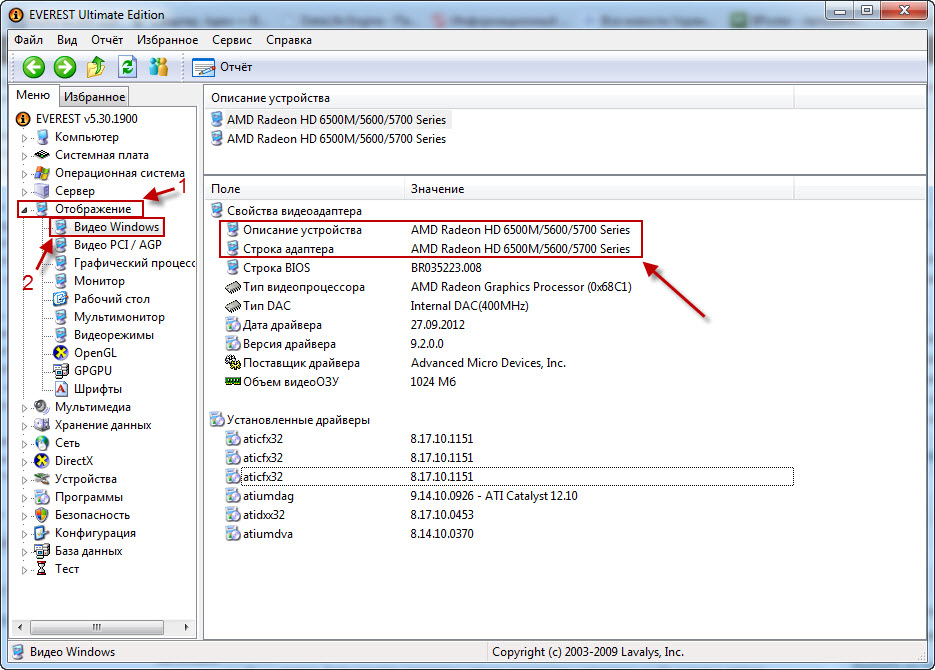
Task: Click the folder-up level toolbar icon
Action: pos(95,67)
